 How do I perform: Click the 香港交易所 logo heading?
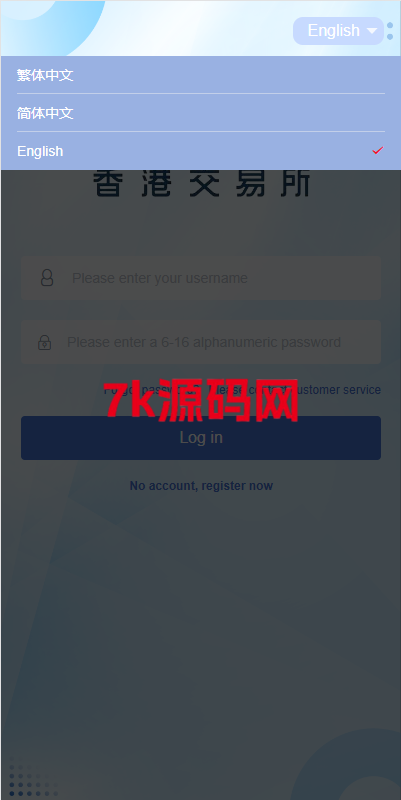(x=202, y=184)
